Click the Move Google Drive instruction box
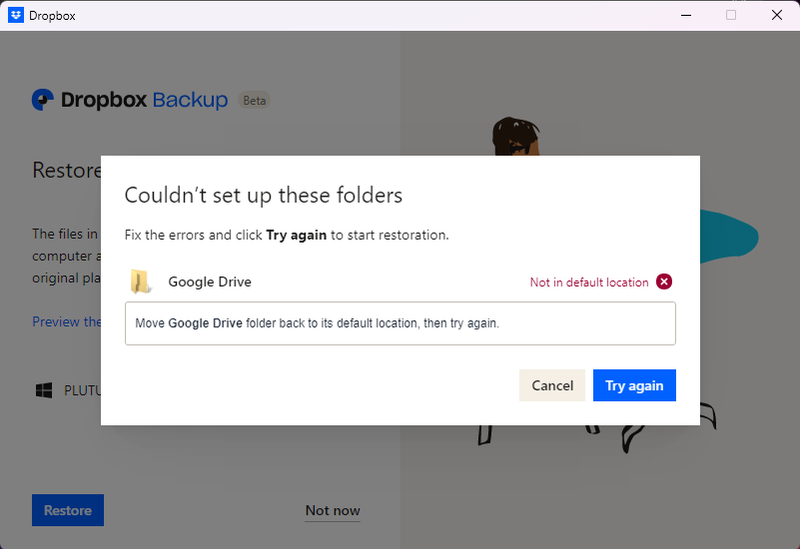The width and height of the screenshot is (800, 549). click(x=400, y=324)
